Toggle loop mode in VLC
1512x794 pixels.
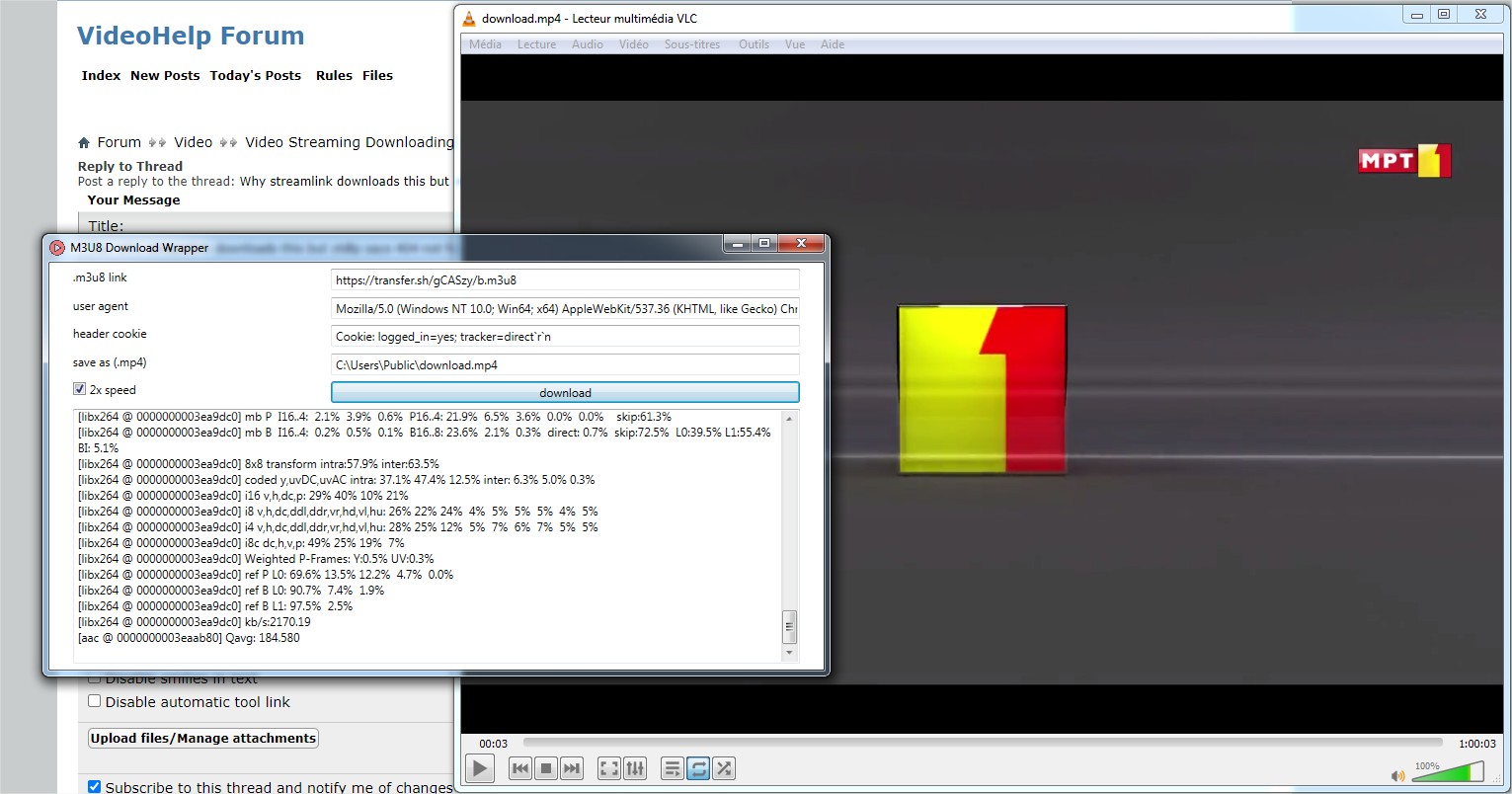(698, 768)
